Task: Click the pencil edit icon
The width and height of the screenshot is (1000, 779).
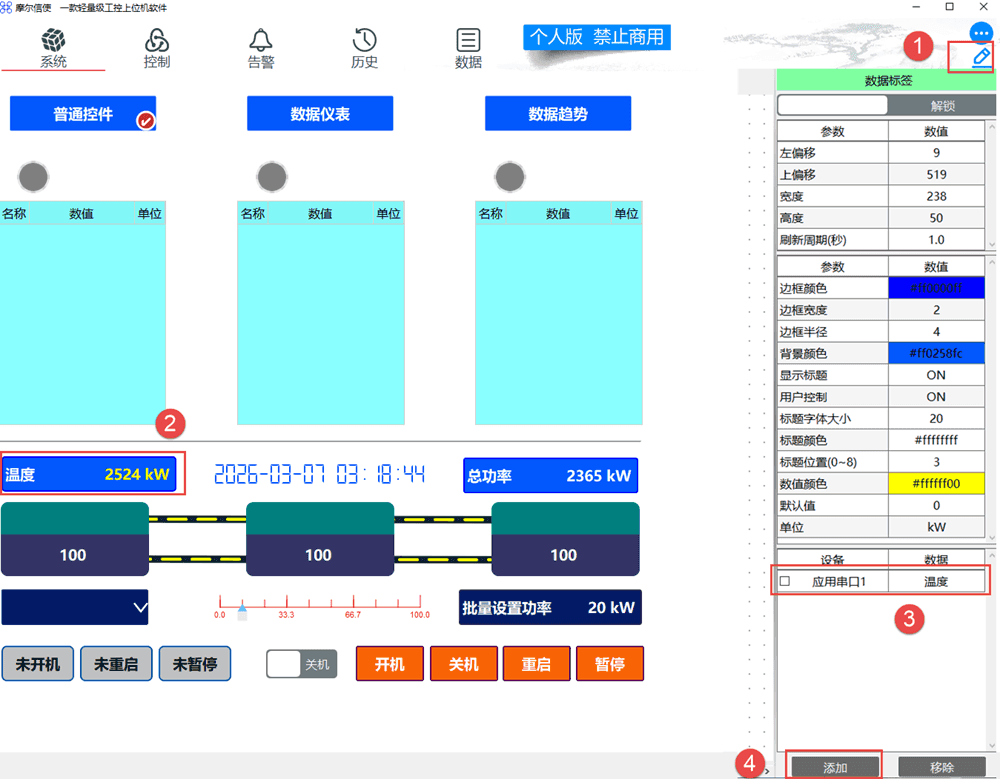Action: (x=981, y=58)
